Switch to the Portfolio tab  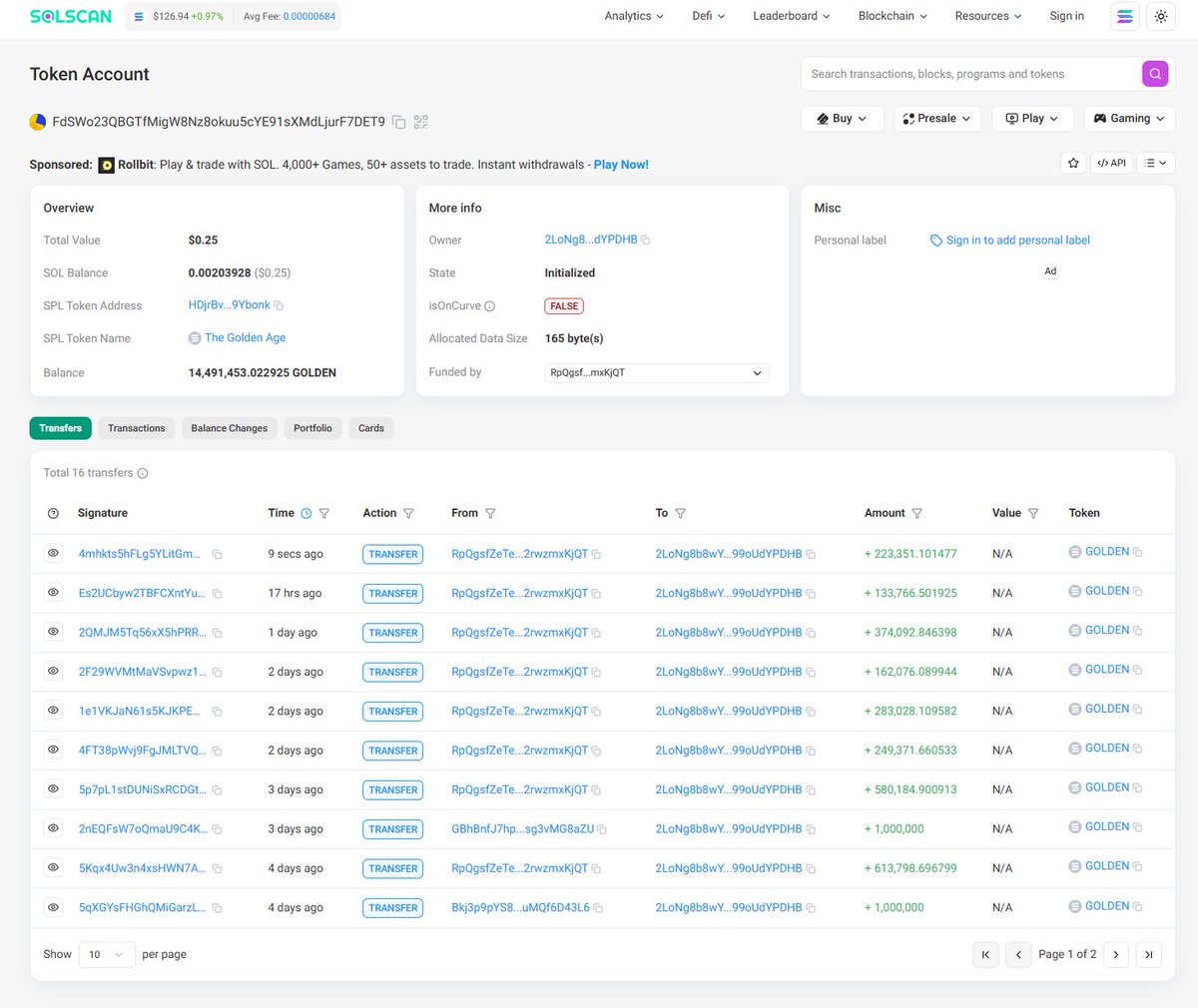pos(312,428)
